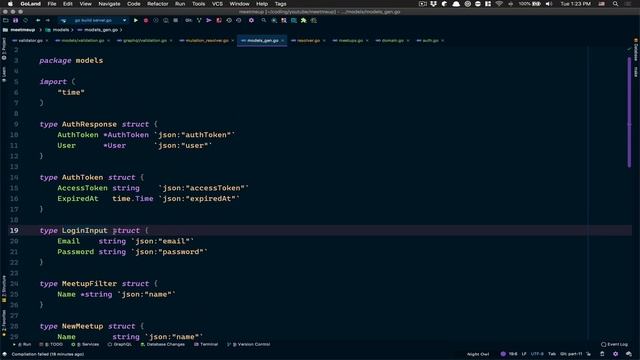Open the GraphQL tool window
Image resolution: width=640 pixels, height=360 pixels.
[120, 344]
